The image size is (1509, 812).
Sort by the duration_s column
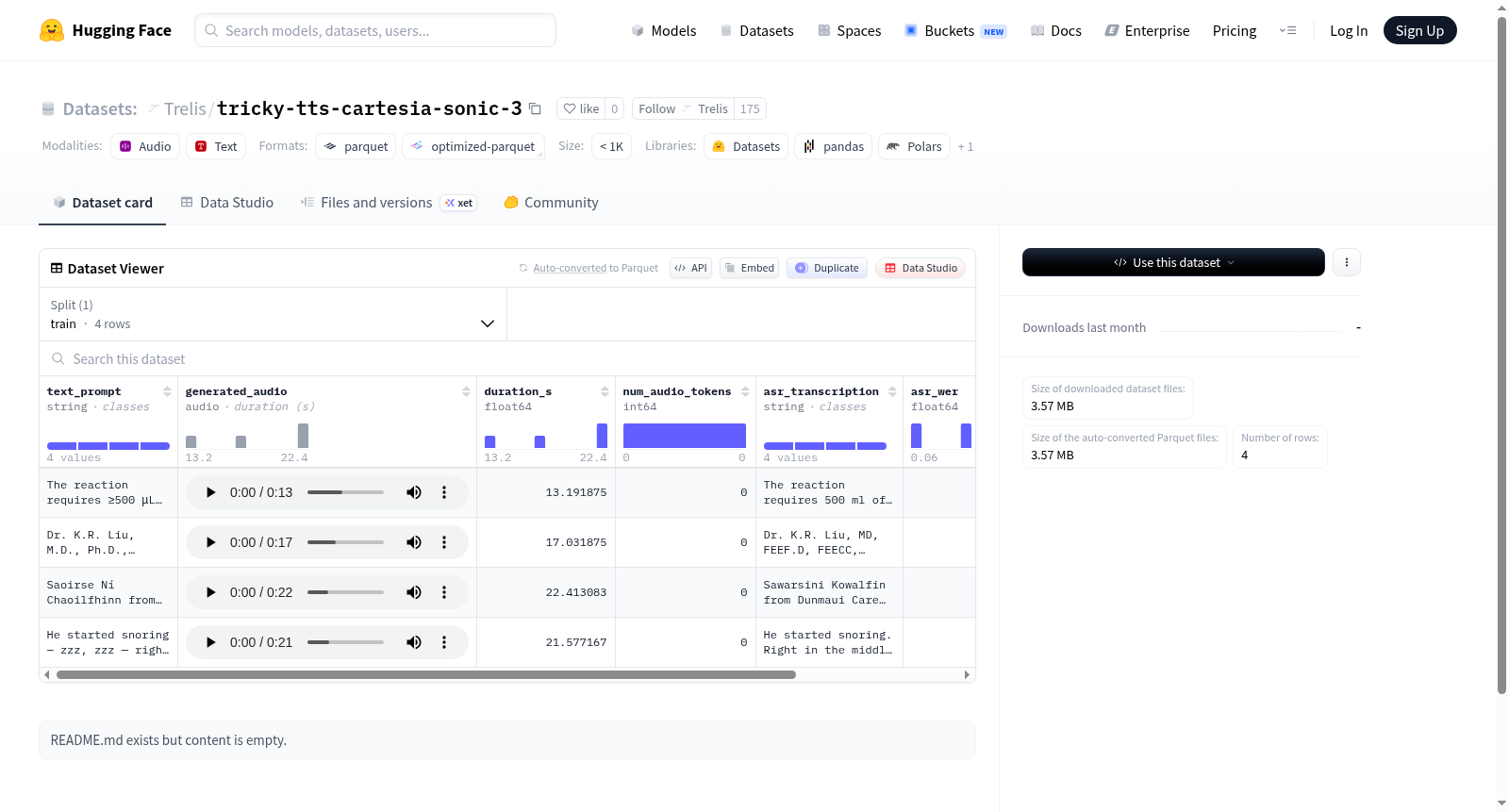coord(605,391)
